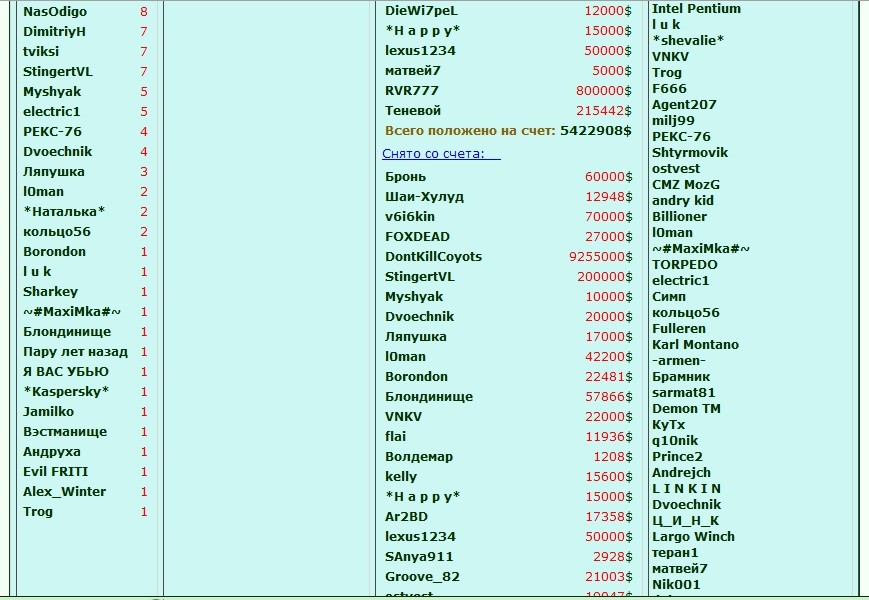
Task: Click the player name tviksi
Action: [x=41, y=52]
